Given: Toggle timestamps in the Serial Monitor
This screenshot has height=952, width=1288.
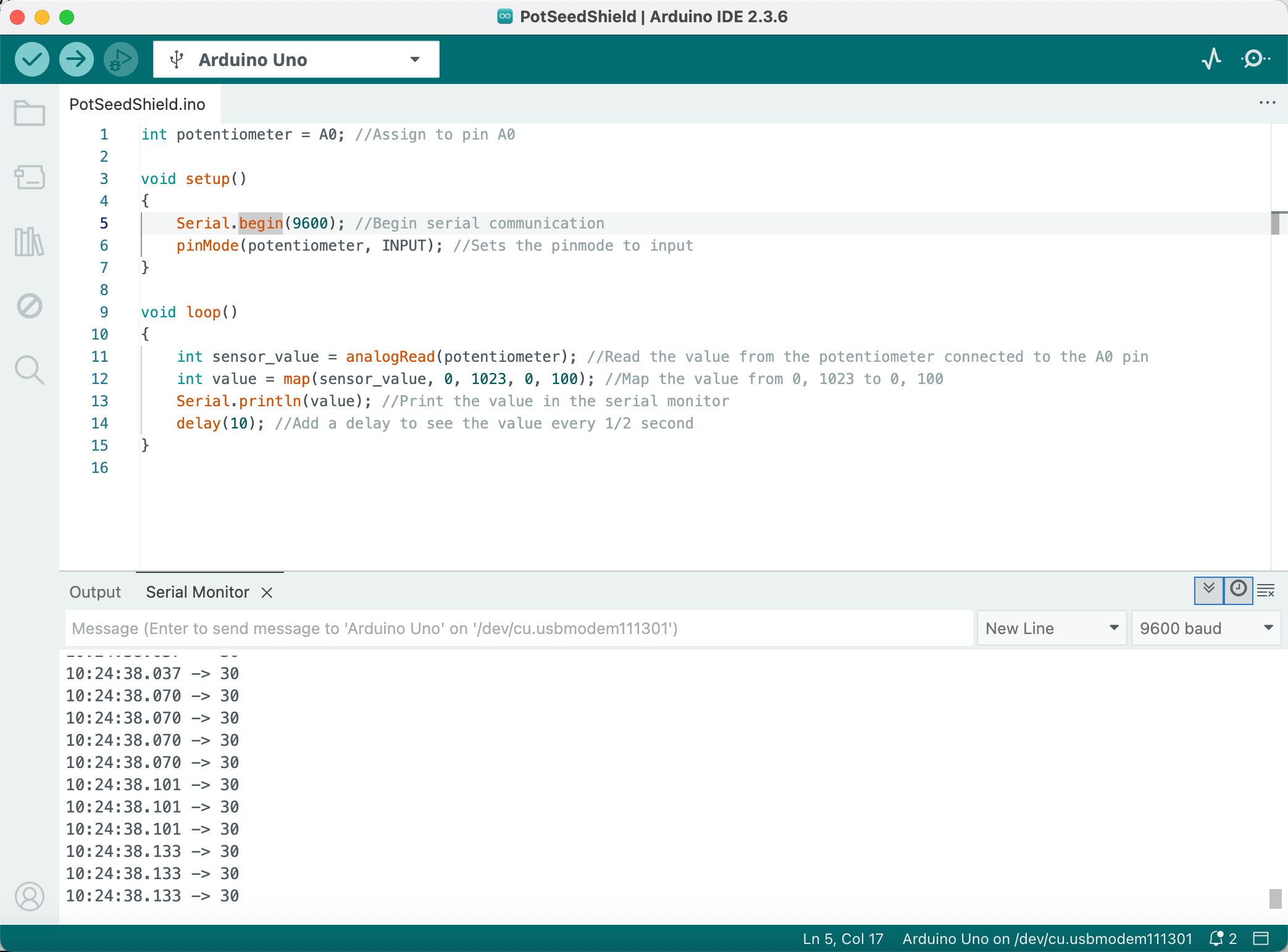Looking at the screenshot, I should (1237, 590).
